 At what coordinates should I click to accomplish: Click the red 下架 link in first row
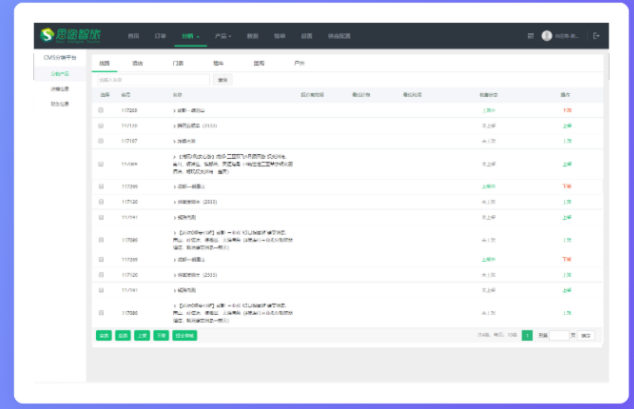pos(567,110)
